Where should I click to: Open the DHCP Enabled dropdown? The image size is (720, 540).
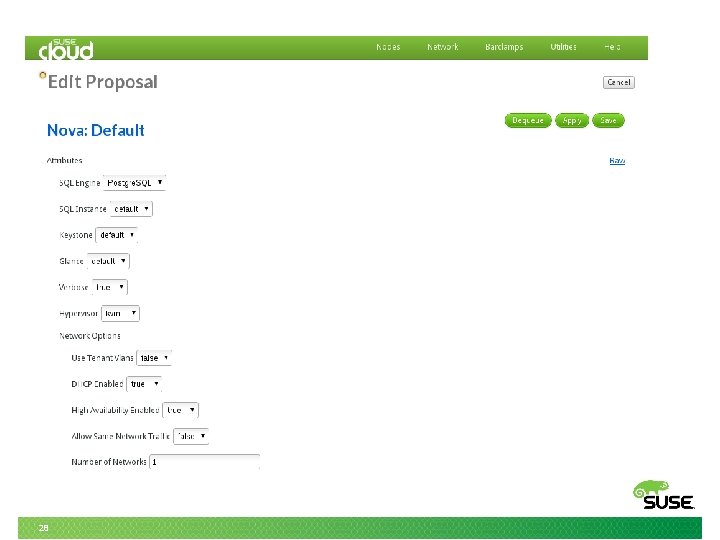tap(144, 384)
